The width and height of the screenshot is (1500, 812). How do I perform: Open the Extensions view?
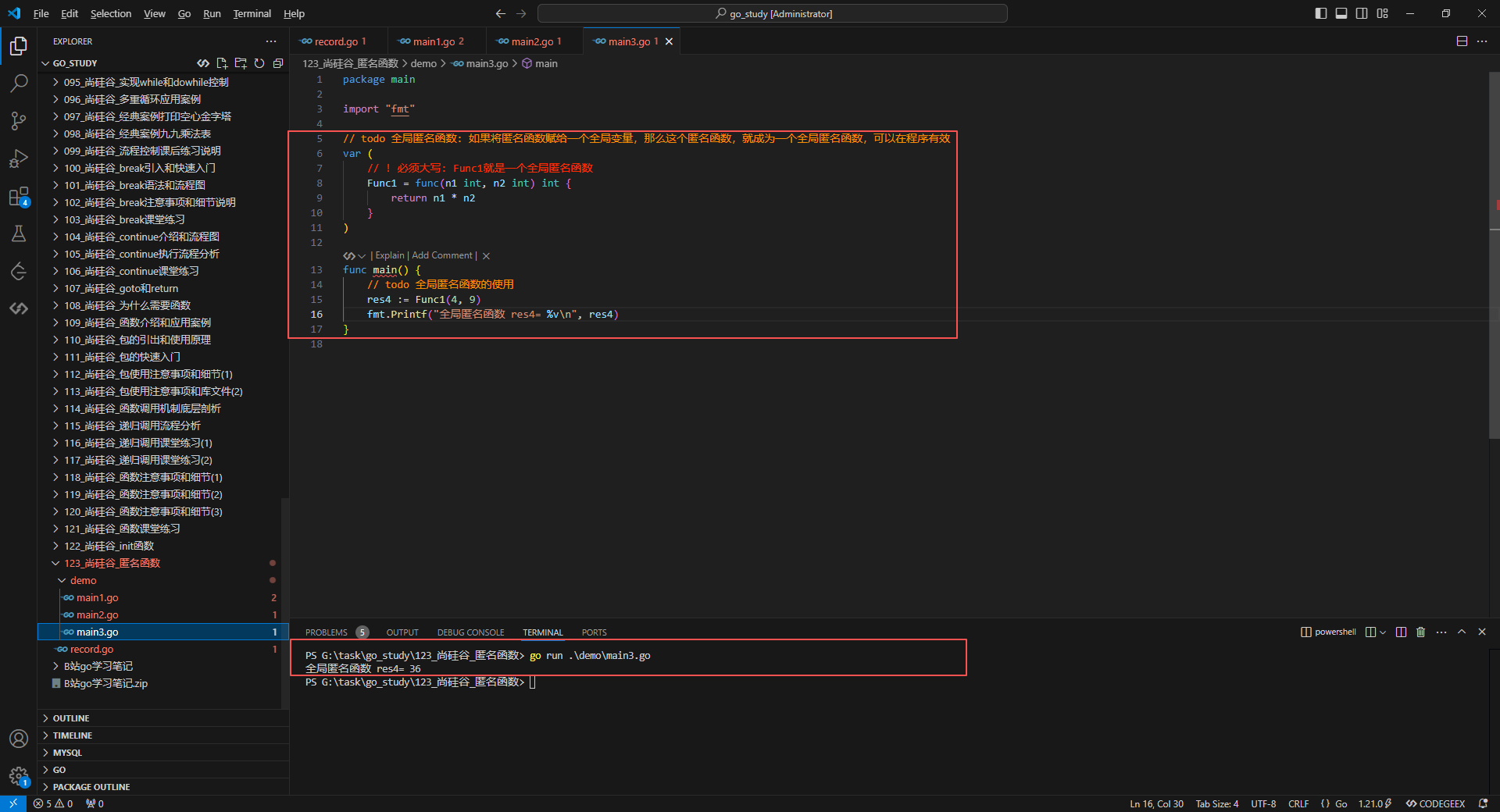[19, 196]
